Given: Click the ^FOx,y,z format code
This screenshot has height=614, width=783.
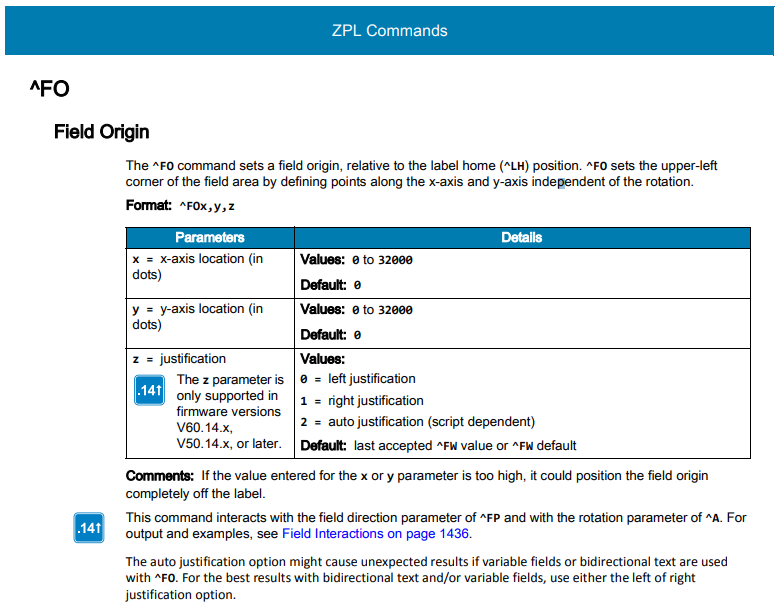Looking at the screenshot, I should tap(207, 206).
